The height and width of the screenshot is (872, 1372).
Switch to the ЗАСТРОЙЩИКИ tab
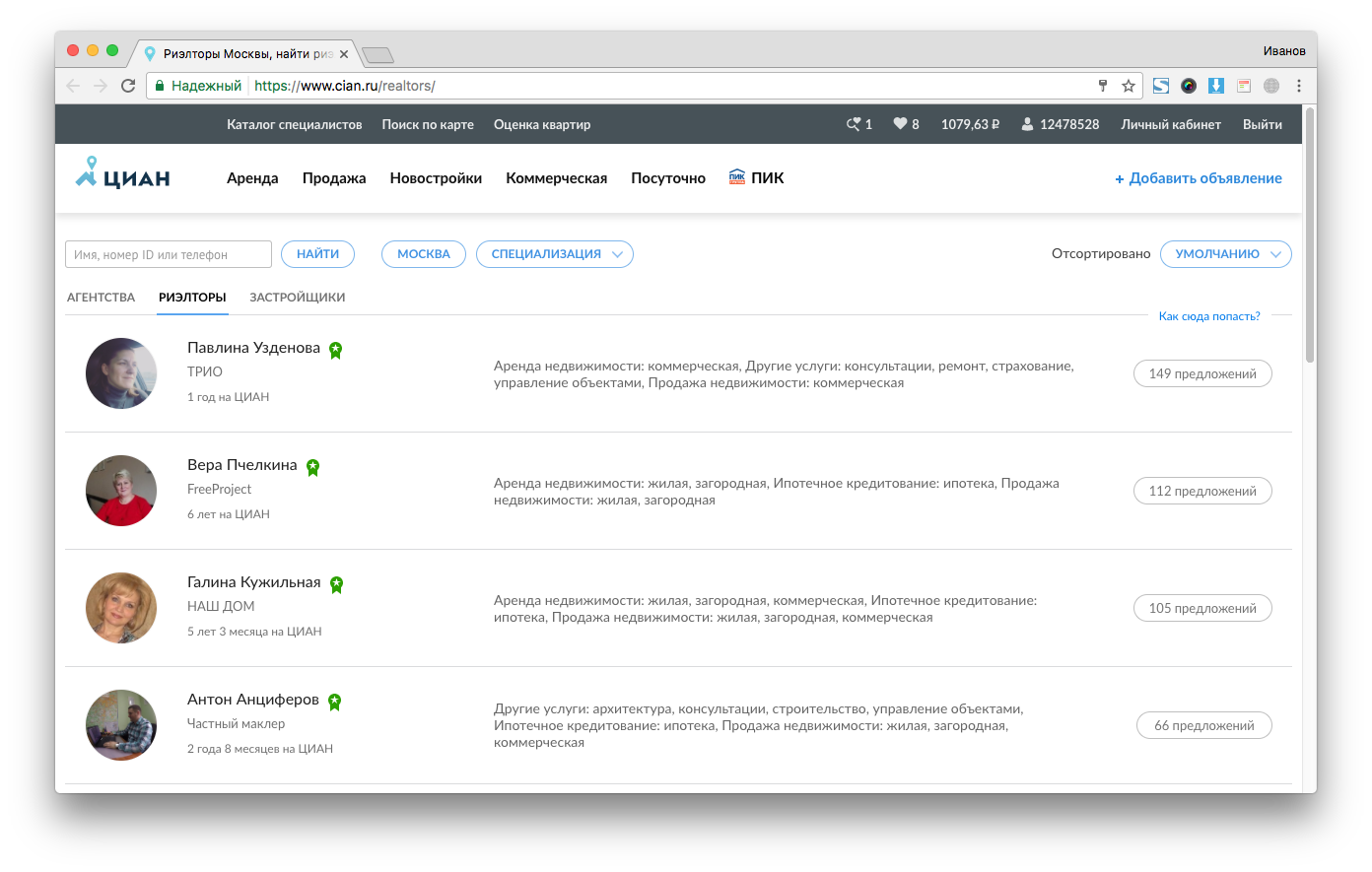pyautogui.click(x=298, y=297)
